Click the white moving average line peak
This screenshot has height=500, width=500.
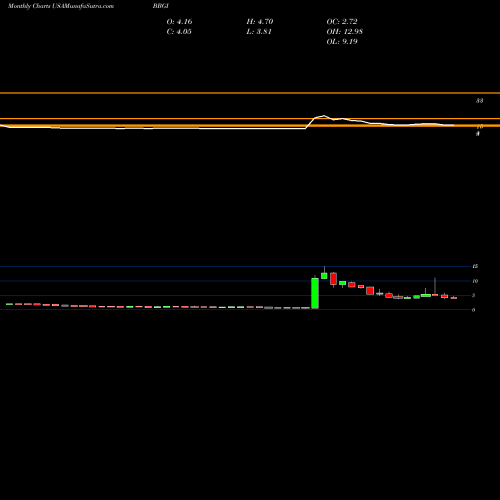pyautogui.click(x=324, y=116)
